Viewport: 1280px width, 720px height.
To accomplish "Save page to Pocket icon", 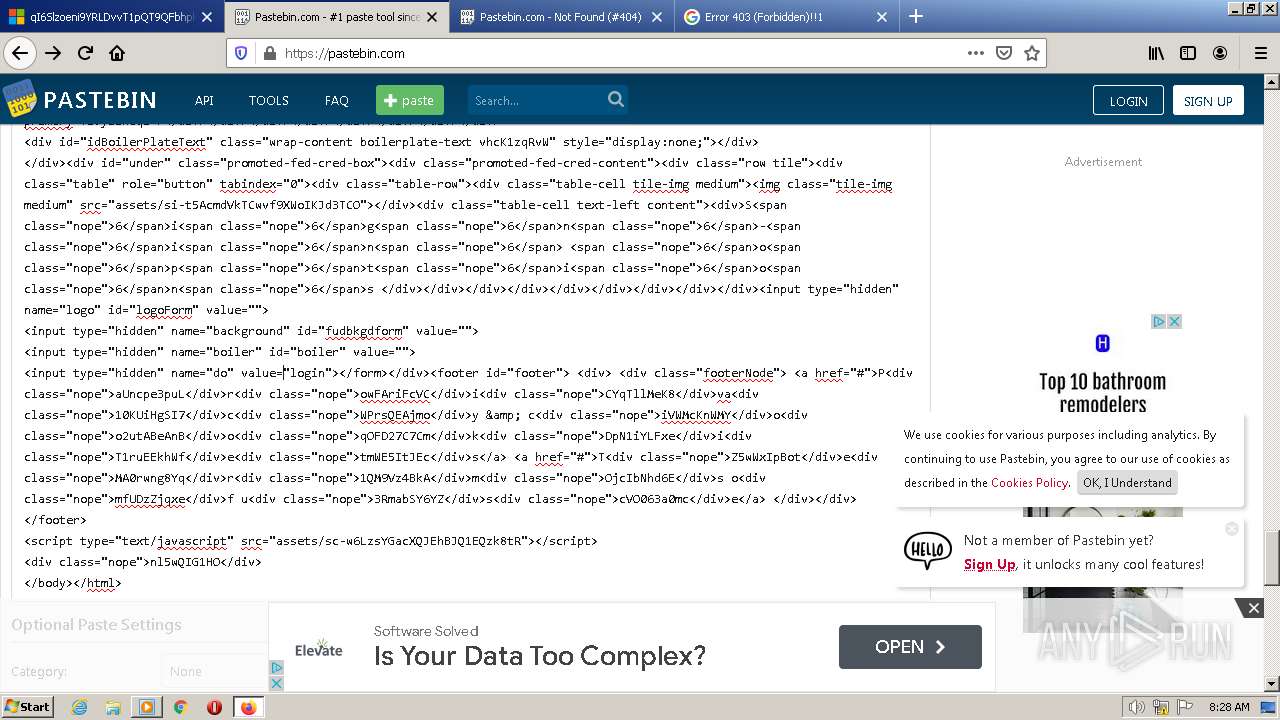I will click(x=1004, y=53).
